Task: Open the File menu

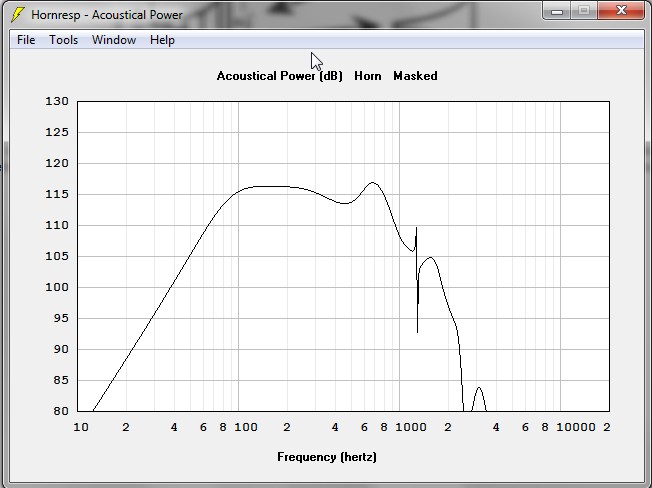Action: pyautogui.click(x=26, y=40)
